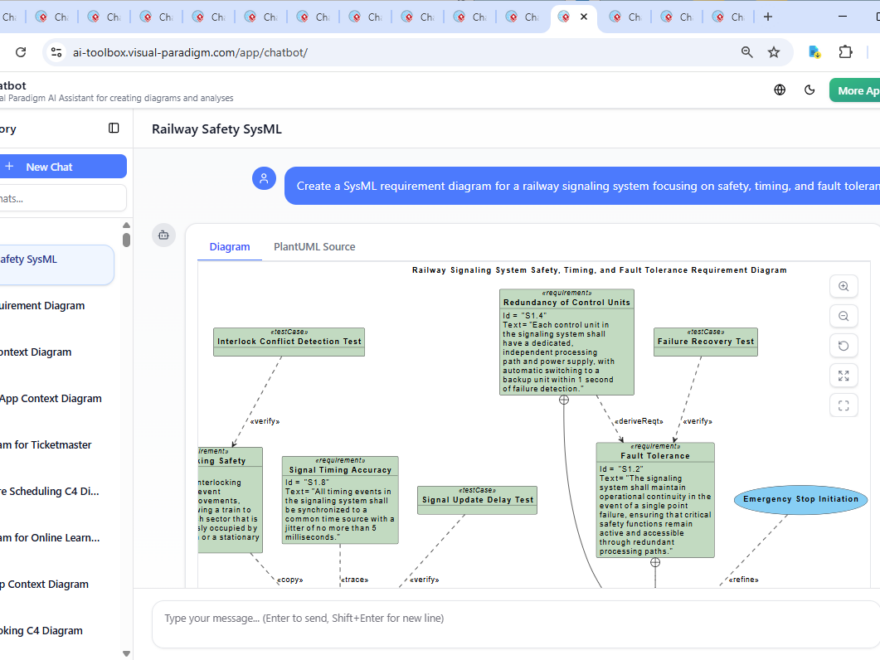Switch to the PlantUML Source tab
Image resolution: width=880 pixels, height=660 pixels.
coord(314,246)
